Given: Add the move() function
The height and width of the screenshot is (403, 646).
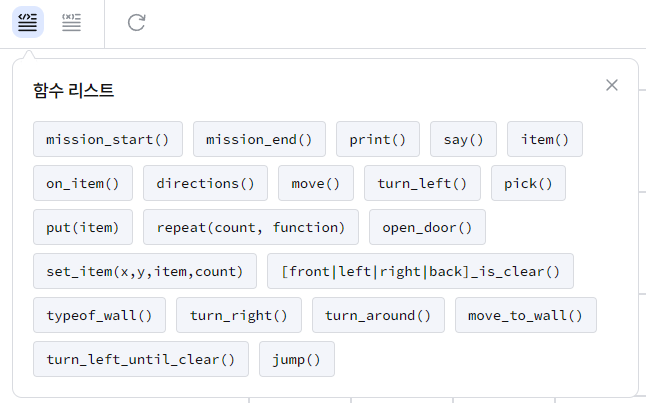Looking at the screenshot, I should [x=316, y=183].
